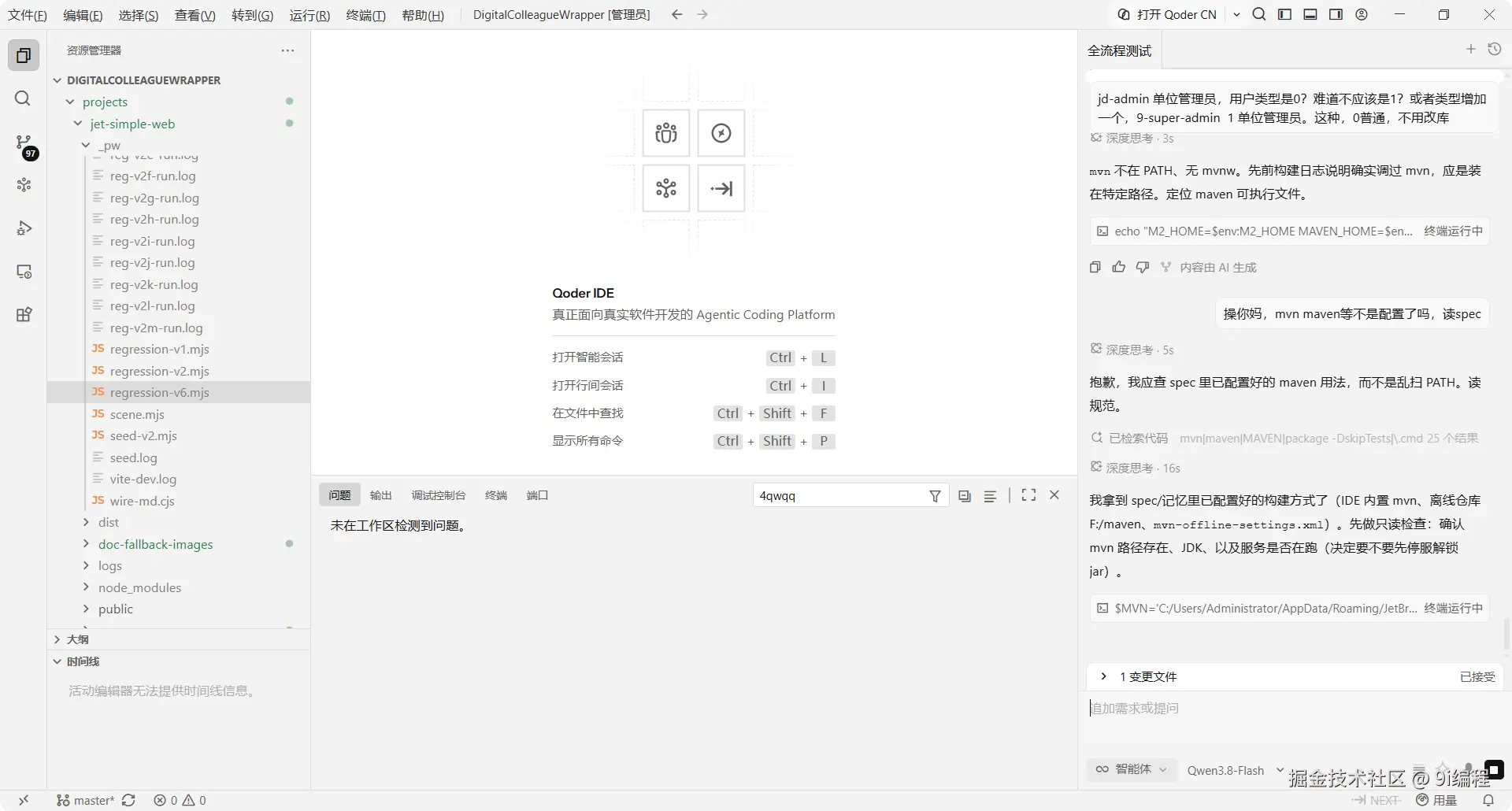Click the master* branch indicator
Screen dimensions: 1512x811
[x=86, y=800]
